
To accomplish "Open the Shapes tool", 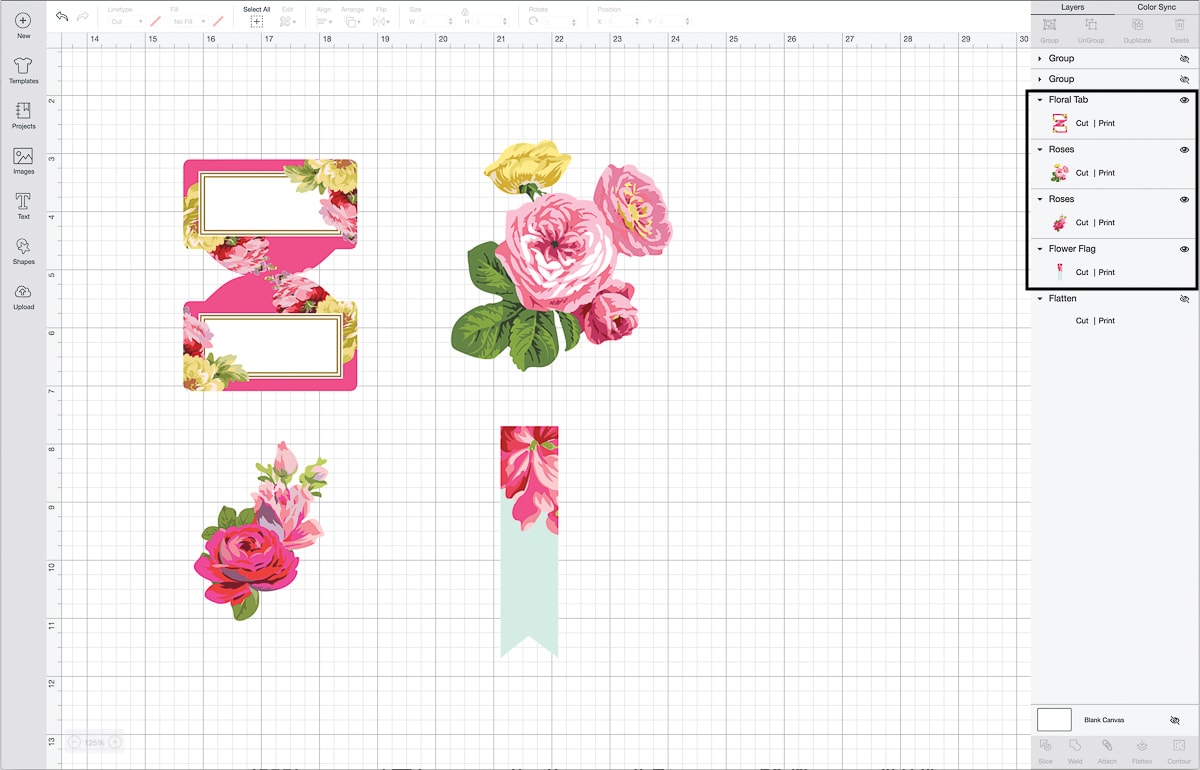I will tap(23, 247).
